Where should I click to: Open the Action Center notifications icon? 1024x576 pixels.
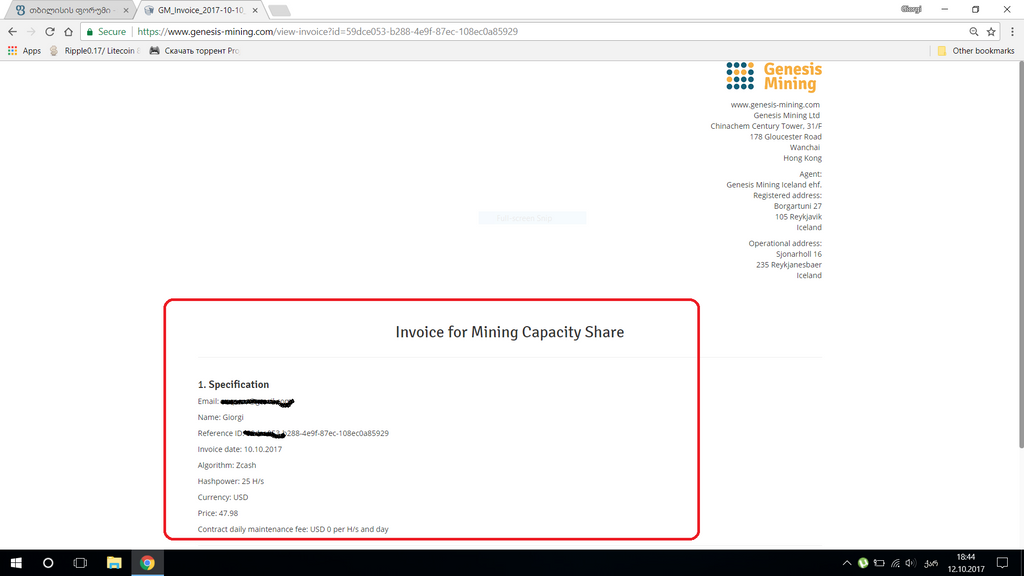click(x=1002, y=563)
